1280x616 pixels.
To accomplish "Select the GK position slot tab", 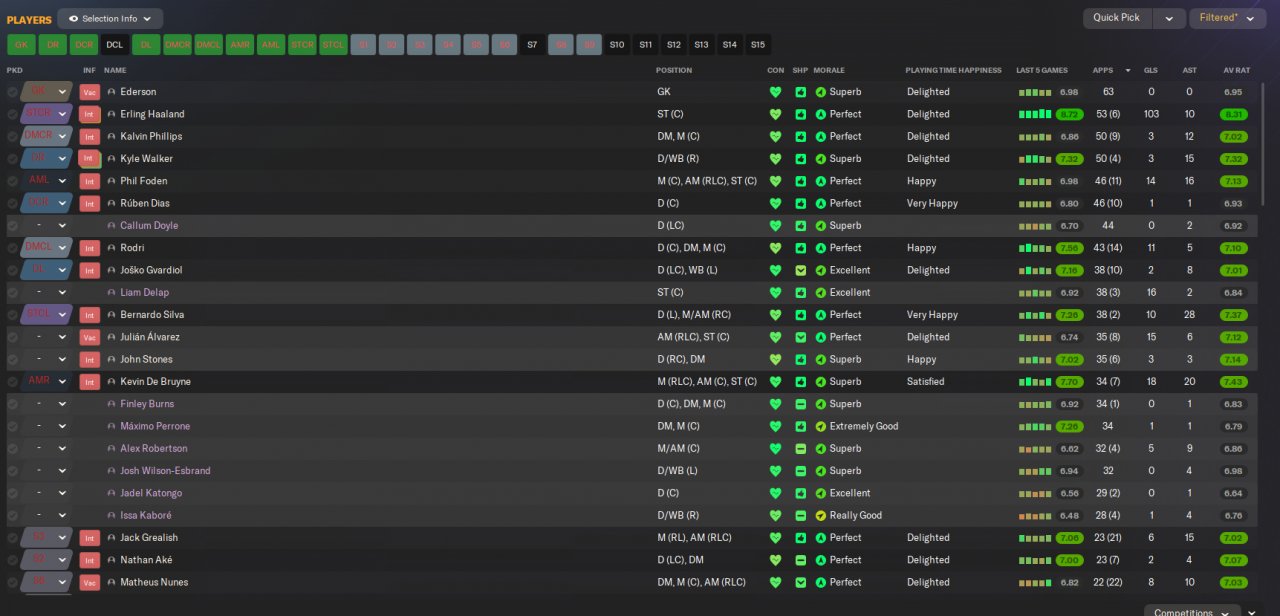I will point(21,45).
